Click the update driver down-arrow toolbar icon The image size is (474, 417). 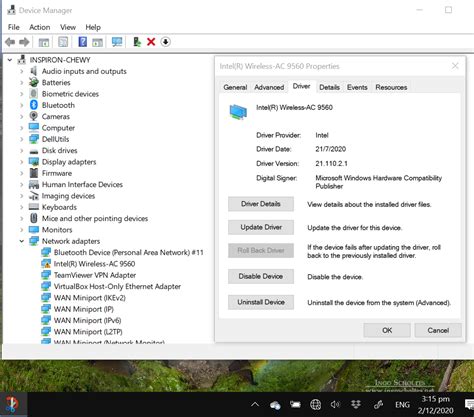[166, 42]
